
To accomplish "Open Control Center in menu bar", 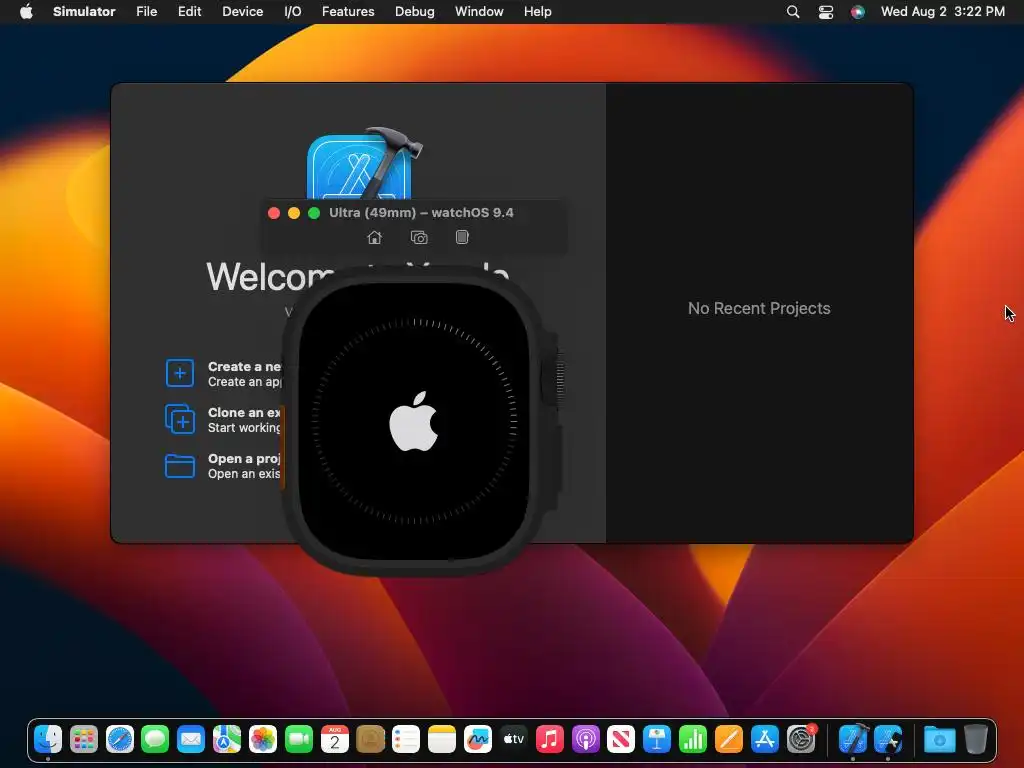I will tap(825, 12).
